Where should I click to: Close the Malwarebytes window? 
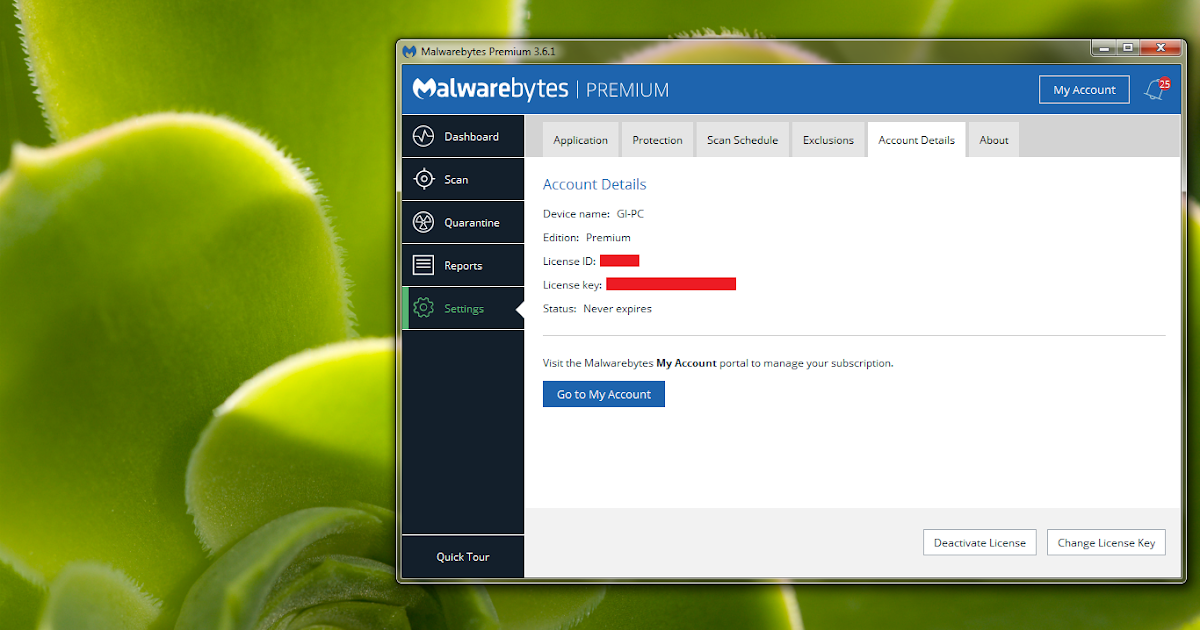tap(1162, 47)
